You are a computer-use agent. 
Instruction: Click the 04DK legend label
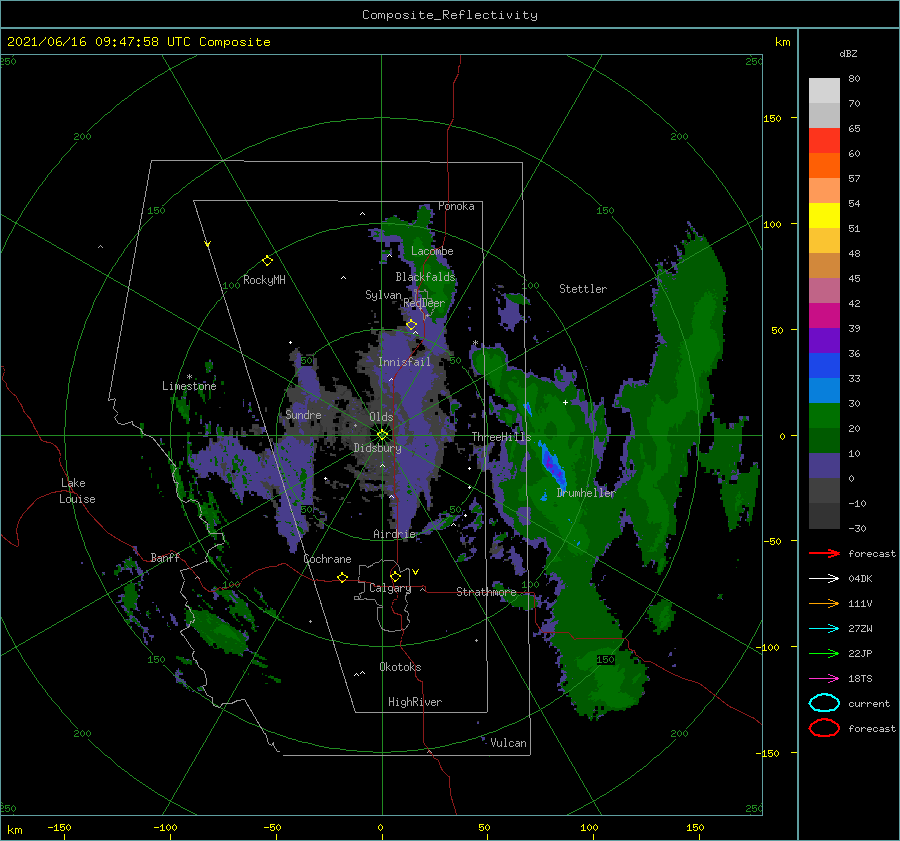(860, 579)
